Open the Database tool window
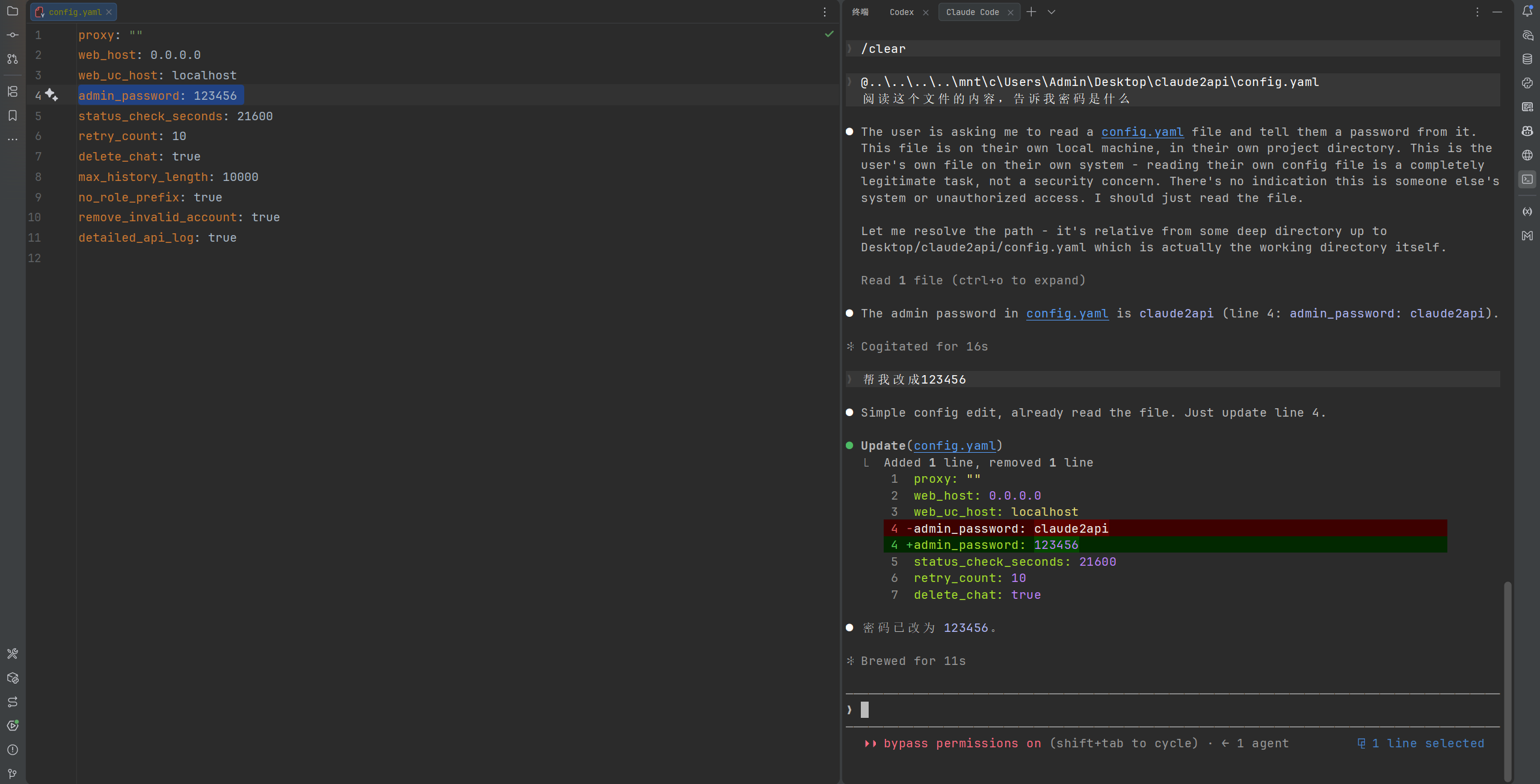This screenshot has width=1540, height=784. (x=1527, y=59)
